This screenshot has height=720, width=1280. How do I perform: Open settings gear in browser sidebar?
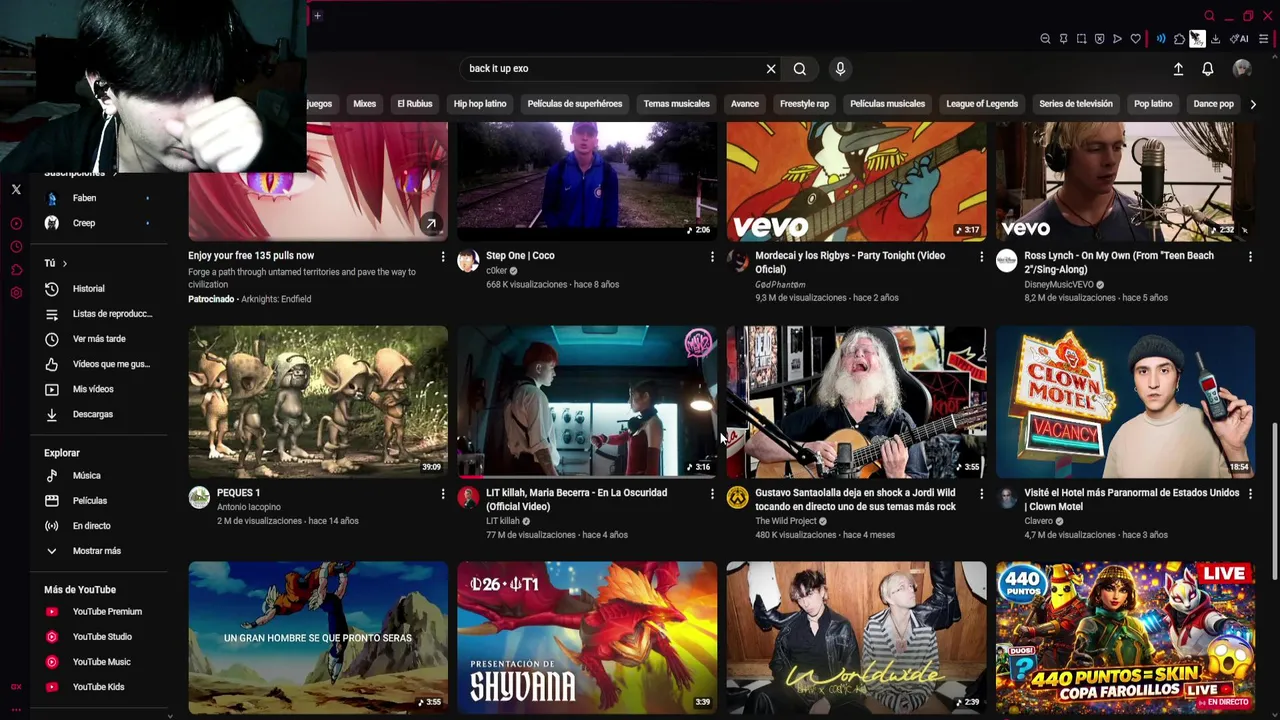point(16,293)
